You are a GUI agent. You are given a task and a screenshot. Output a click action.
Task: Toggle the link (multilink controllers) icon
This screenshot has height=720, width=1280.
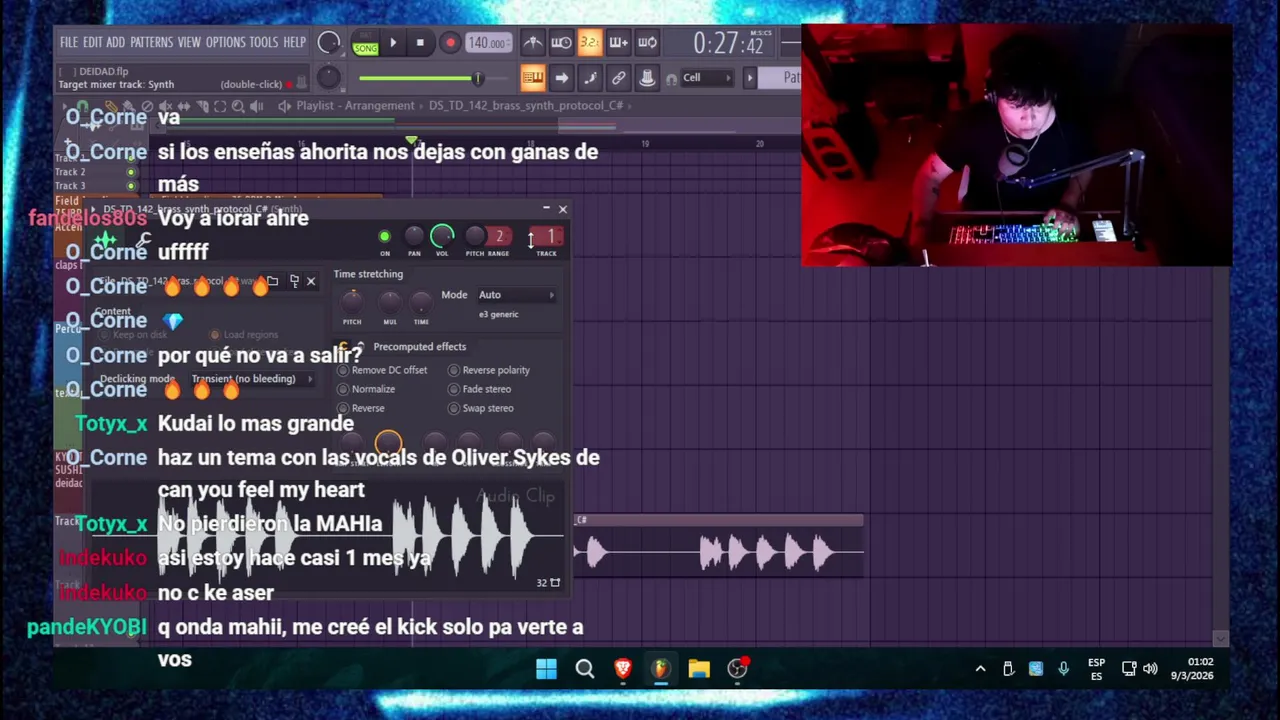pos(618,78)
